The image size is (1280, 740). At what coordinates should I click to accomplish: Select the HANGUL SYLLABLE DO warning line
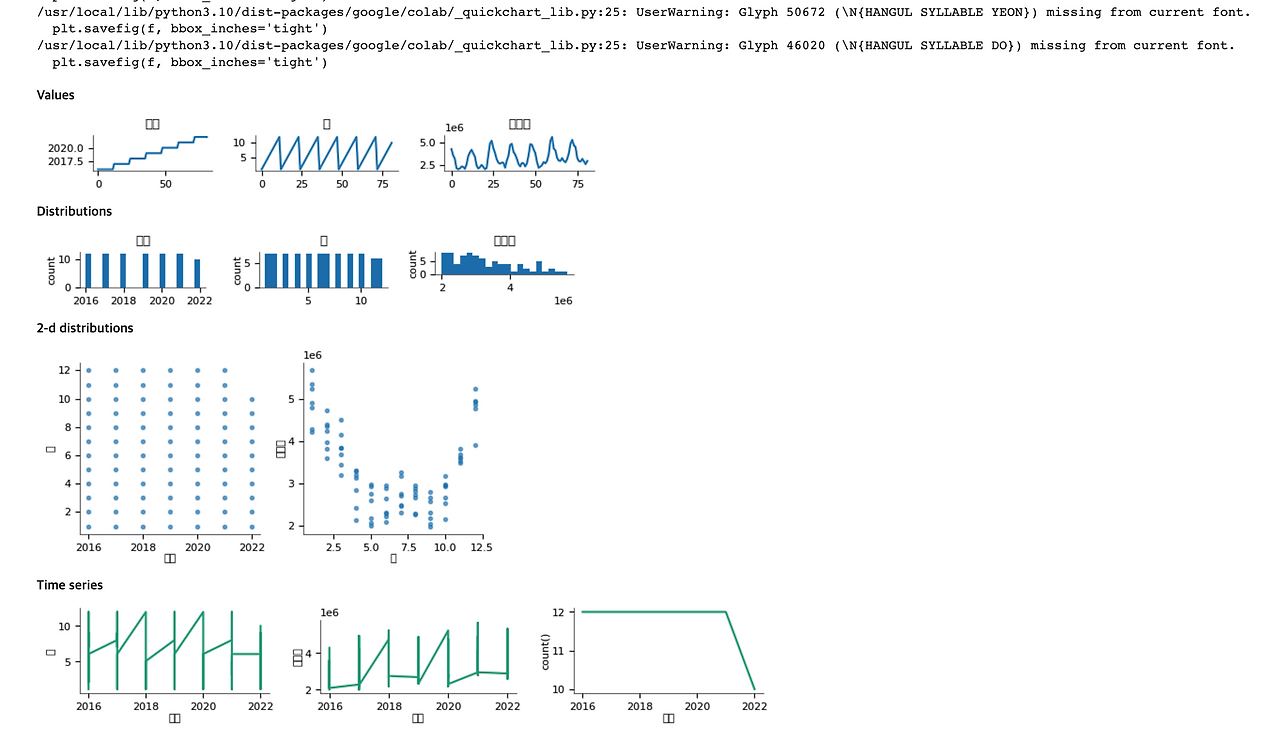[635, 45]
